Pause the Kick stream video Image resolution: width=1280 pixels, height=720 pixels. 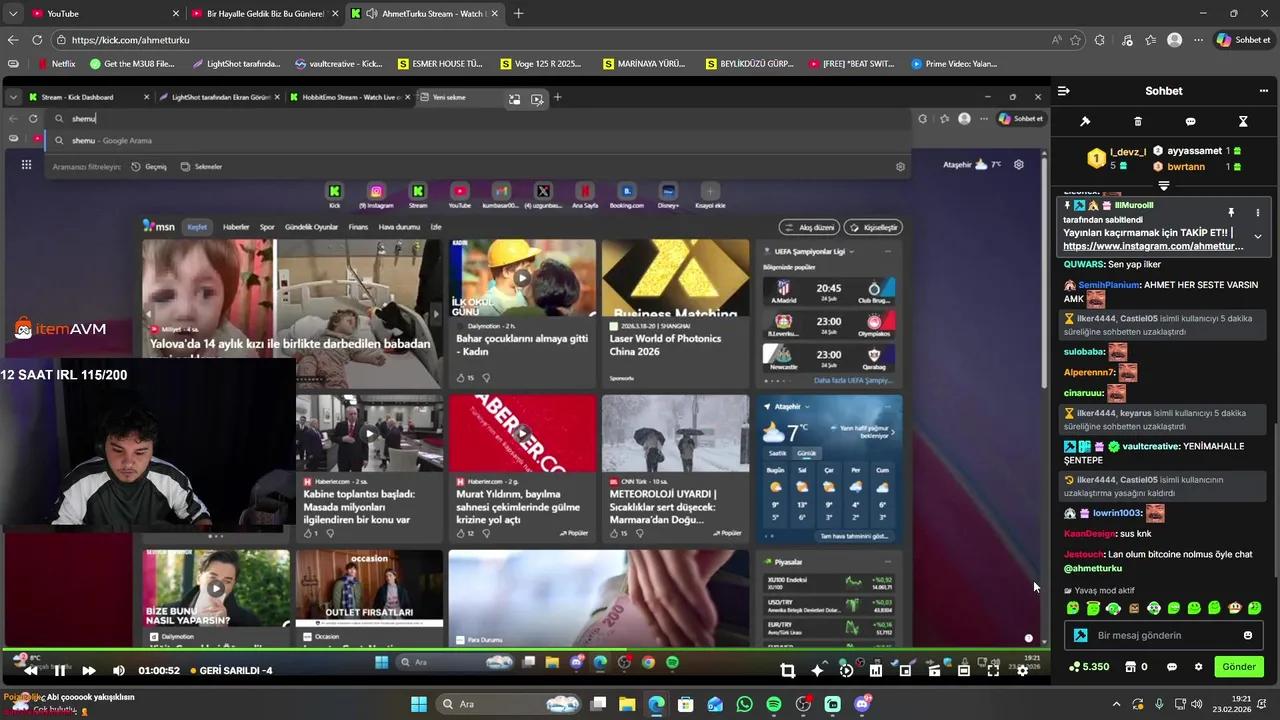coord(59,671)
